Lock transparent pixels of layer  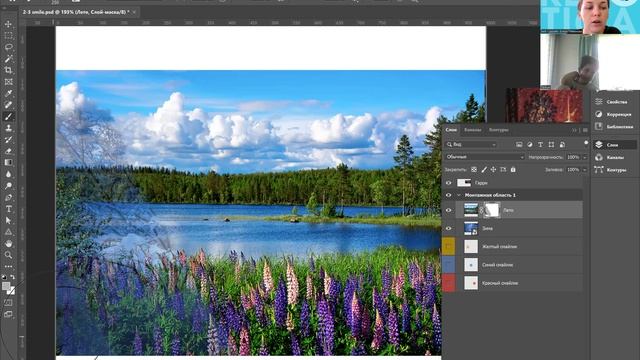click(473, 169)
